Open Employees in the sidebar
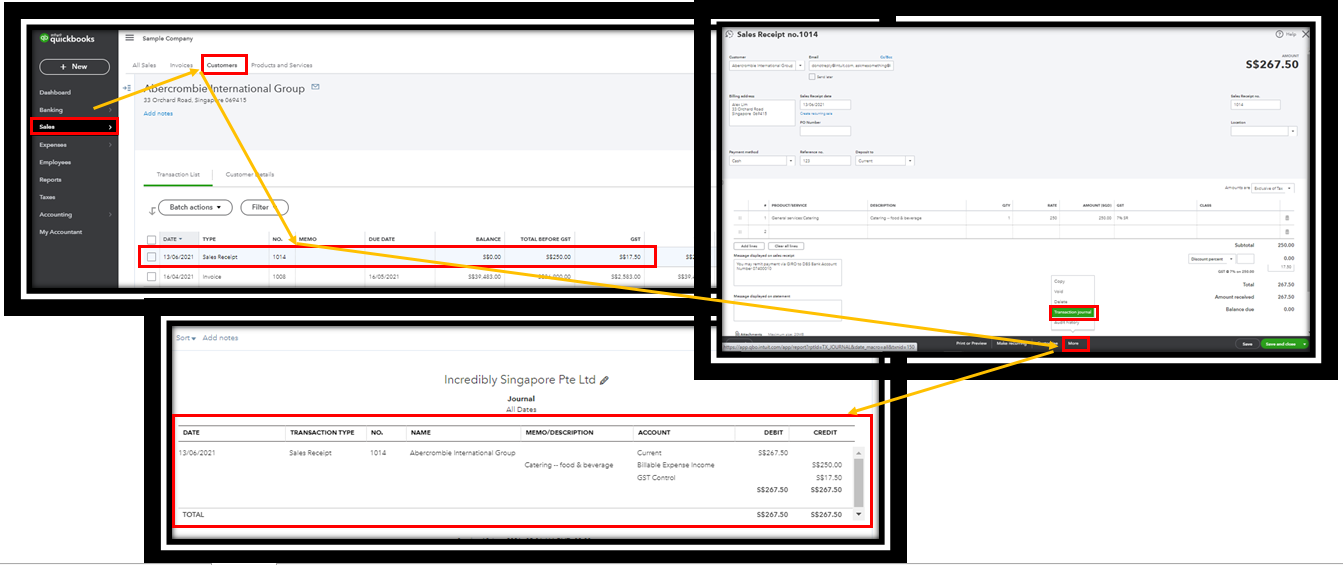 (55, 162)
